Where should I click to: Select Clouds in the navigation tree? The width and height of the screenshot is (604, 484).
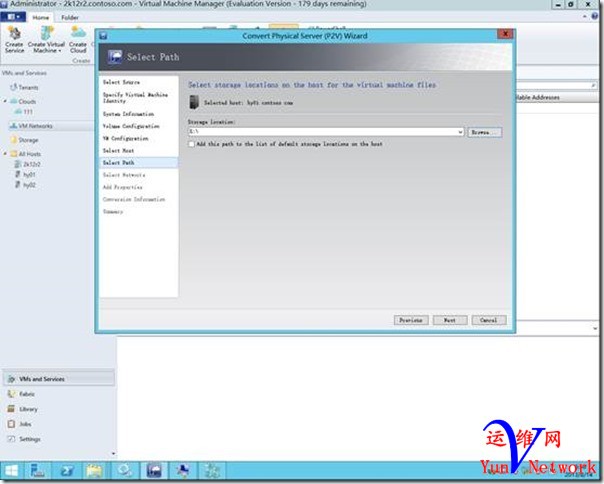click(x=27, y=101)
